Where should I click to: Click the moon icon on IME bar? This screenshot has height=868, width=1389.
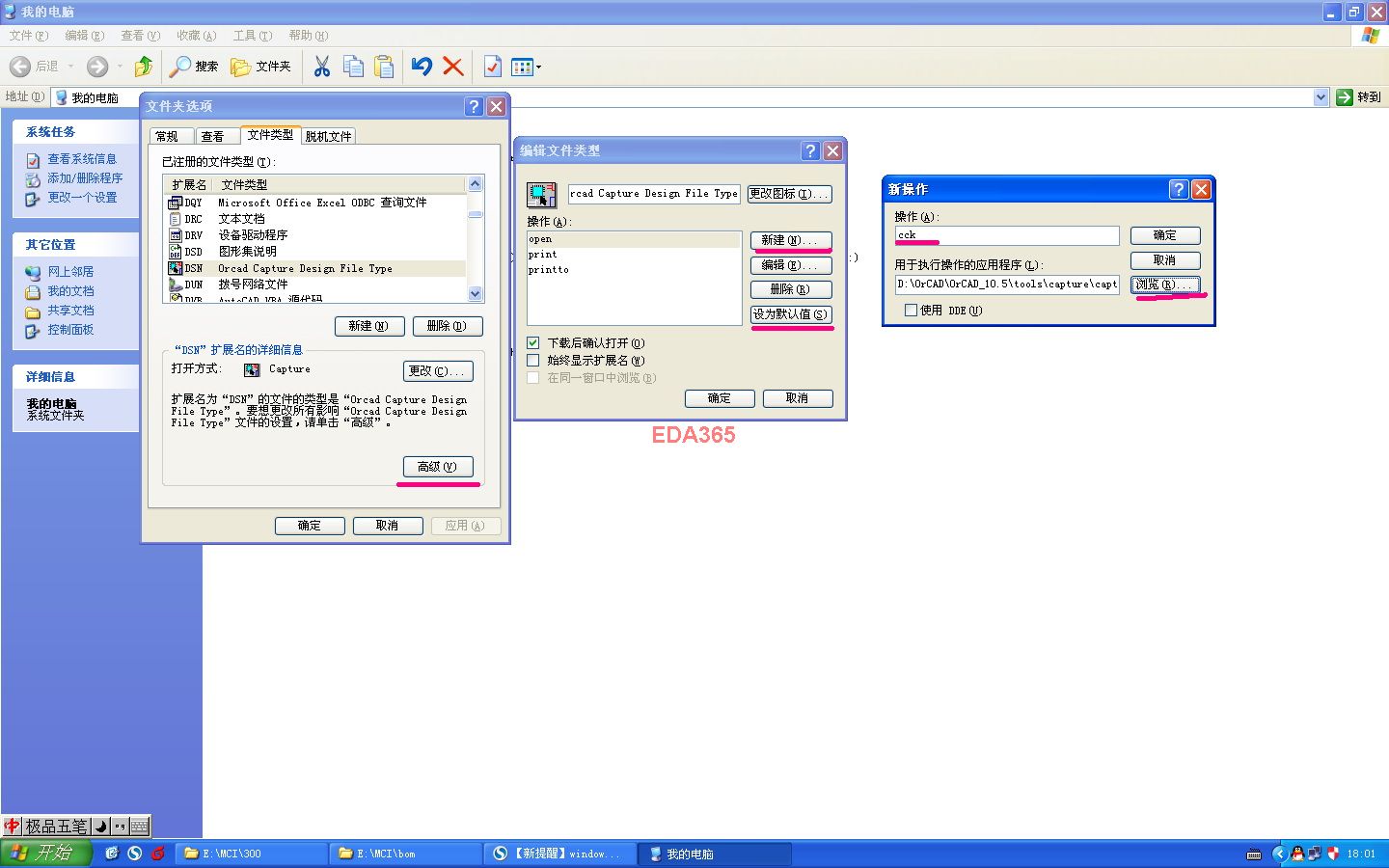[x=100, y=827]
